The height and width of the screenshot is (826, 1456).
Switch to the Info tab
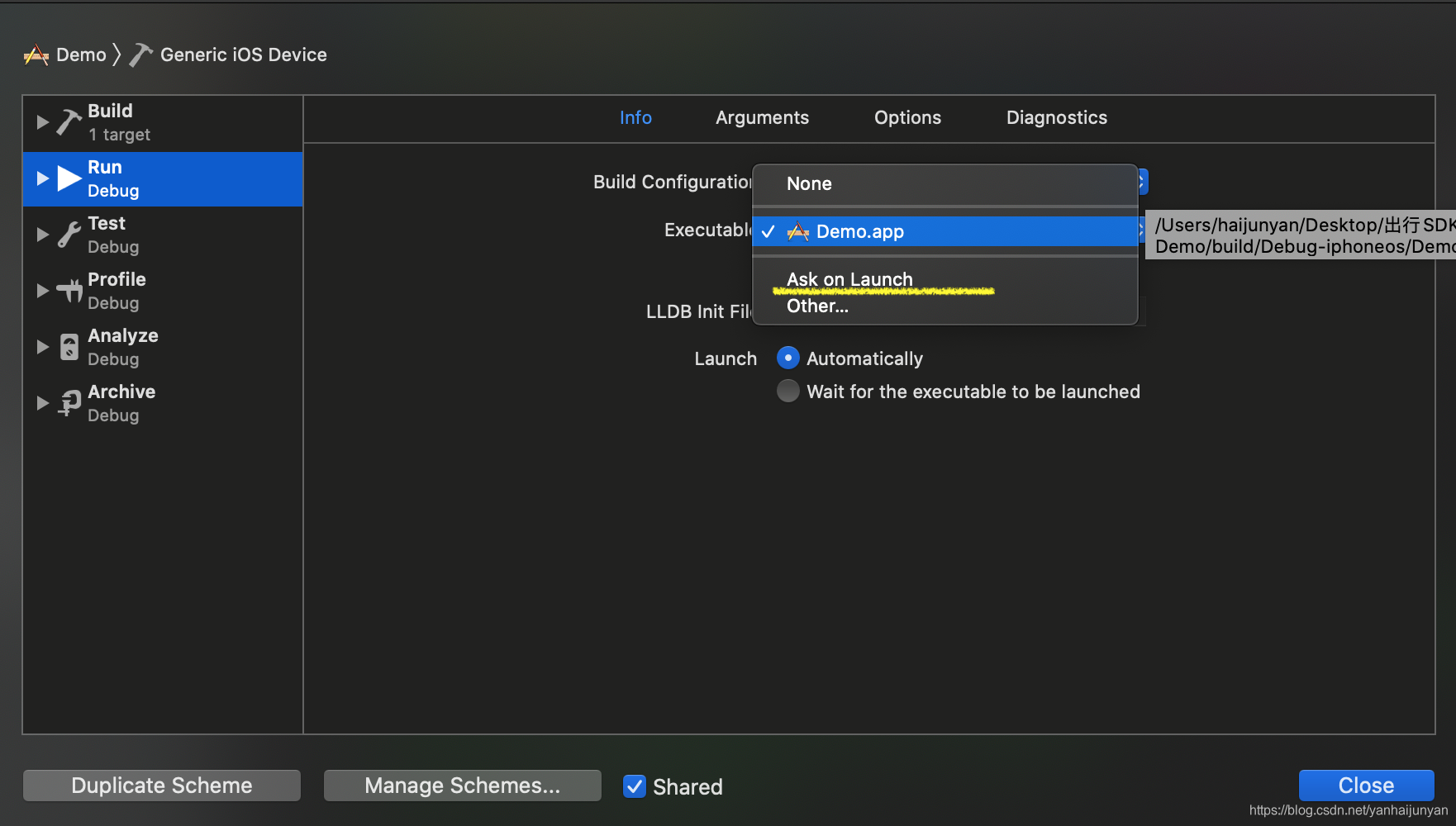635,118
